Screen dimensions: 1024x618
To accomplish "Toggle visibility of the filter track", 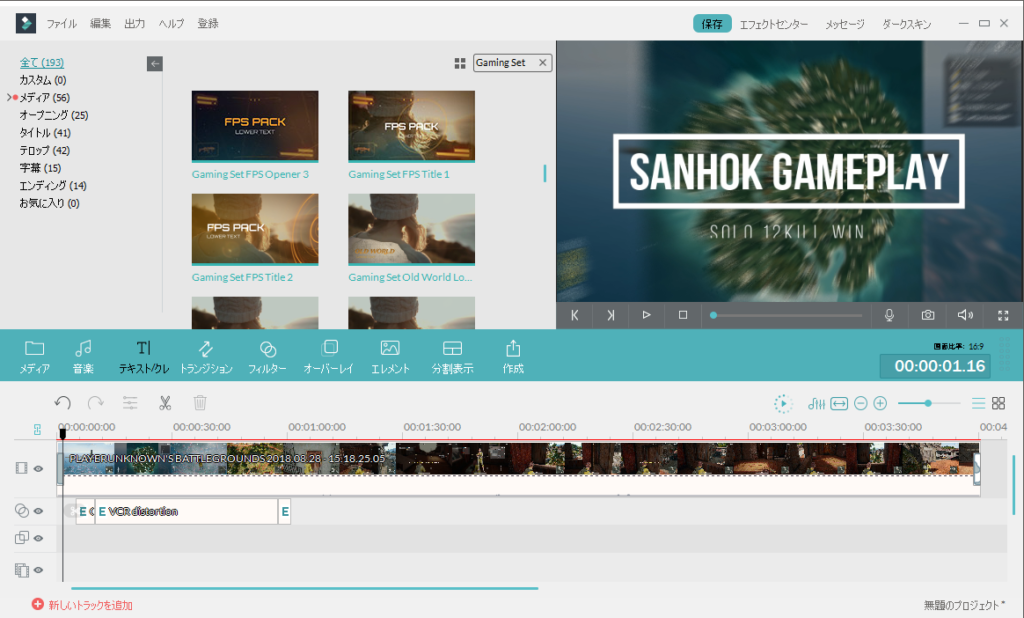I will (39, 511).
